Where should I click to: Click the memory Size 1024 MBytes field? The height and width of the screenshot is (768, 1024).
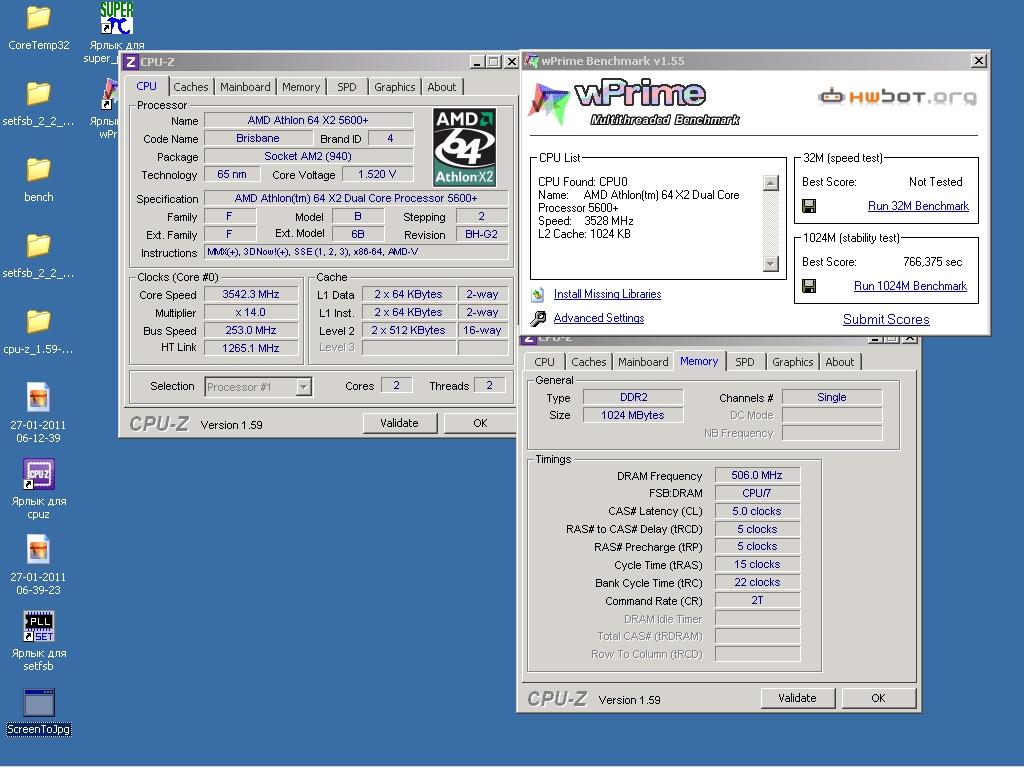633,415
